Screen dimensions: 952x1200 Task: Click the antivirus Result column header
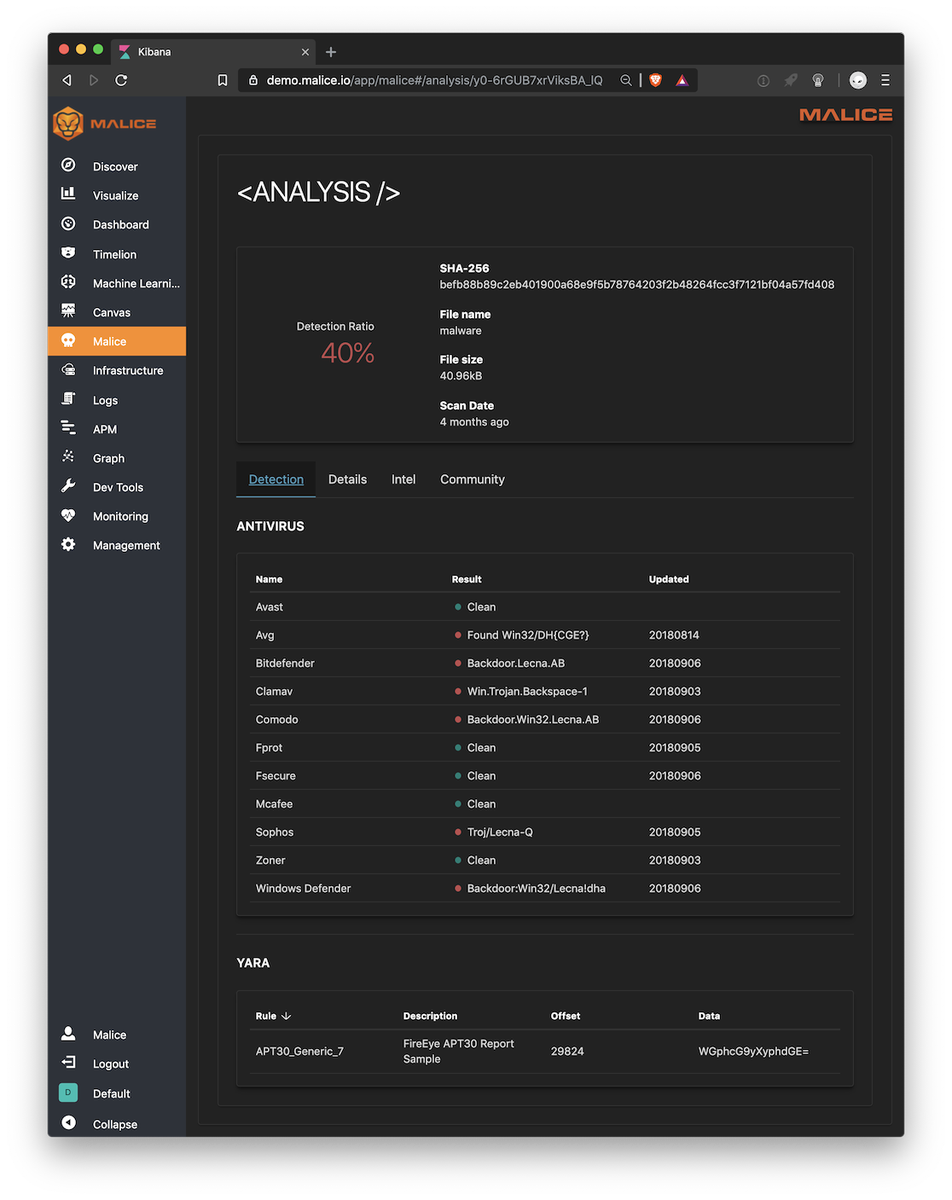coord(467,579)
